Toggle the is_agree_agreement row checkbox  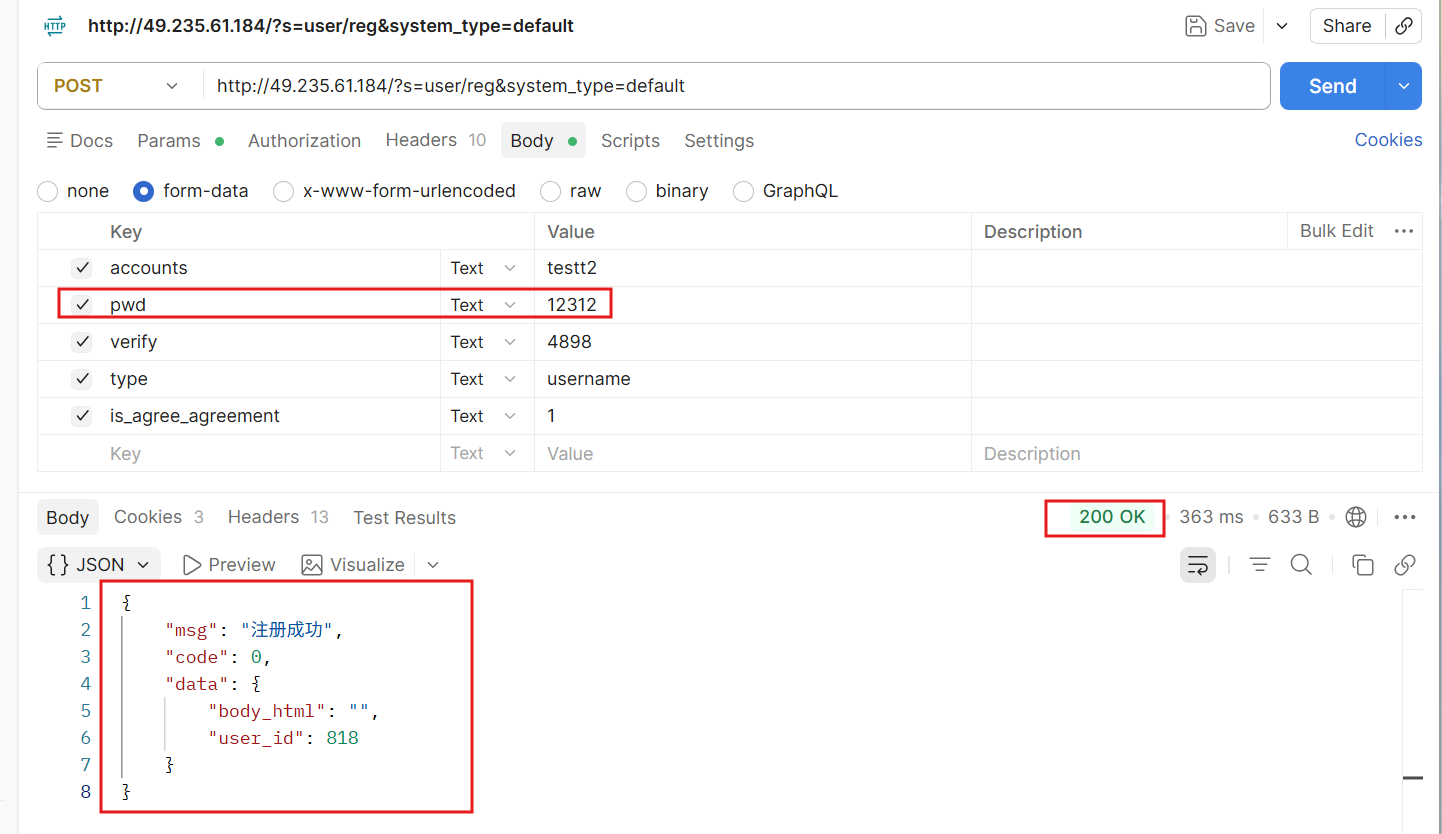[82, 416]
